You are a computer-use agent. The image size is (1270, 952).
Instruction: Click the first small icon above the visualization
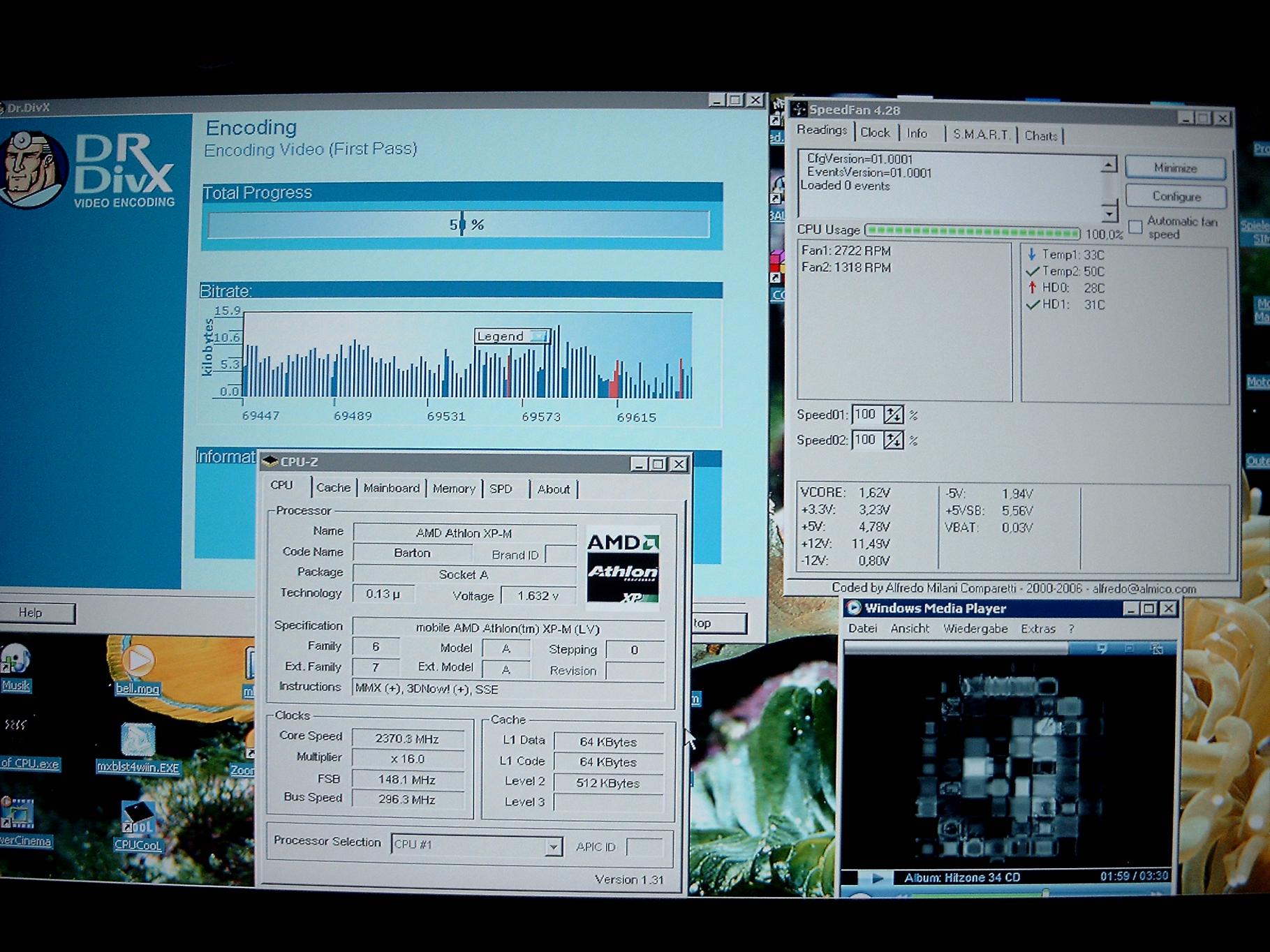point(1102,648)
